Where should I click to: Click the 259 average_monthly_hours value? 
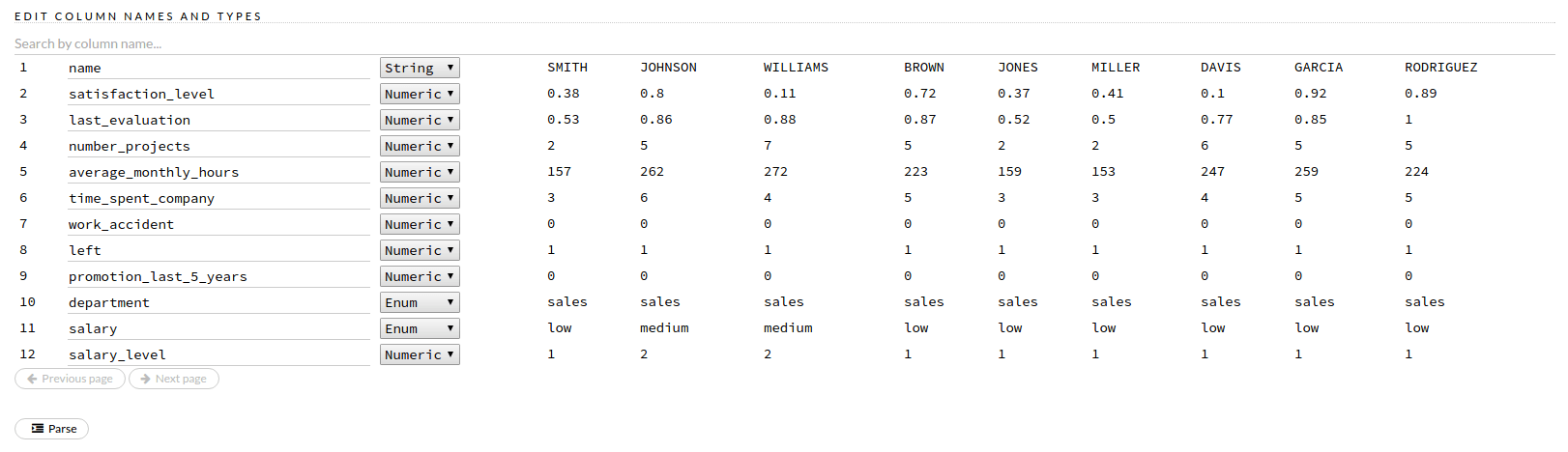click(1306, 172)
